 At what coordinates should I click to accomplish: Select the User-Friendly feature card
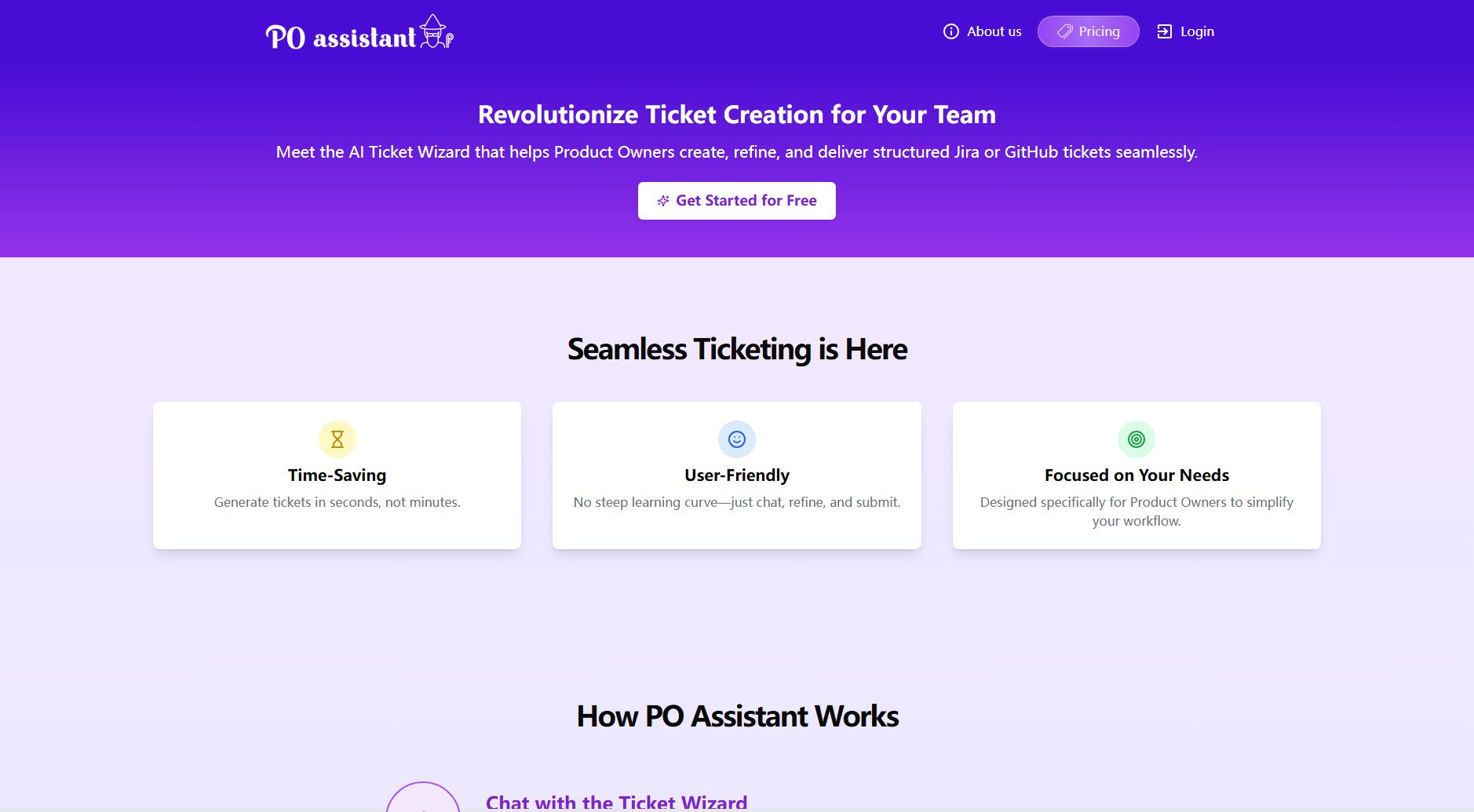737,475
